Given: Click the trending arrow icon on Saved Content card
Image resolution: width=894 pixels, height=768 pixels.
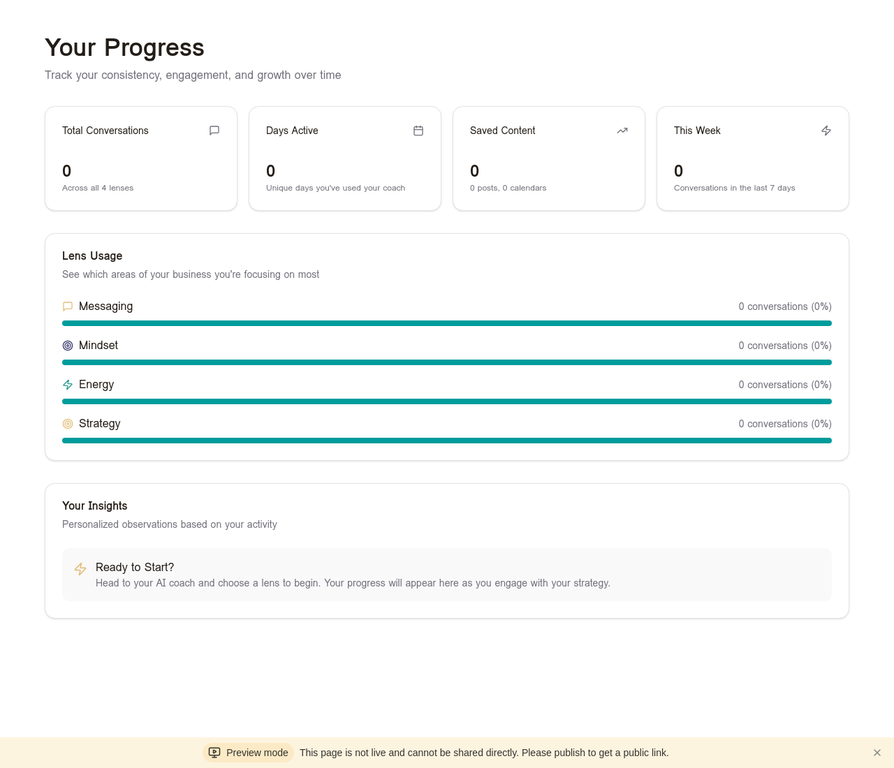Looking at the screenshot, I should pos(622,130).
